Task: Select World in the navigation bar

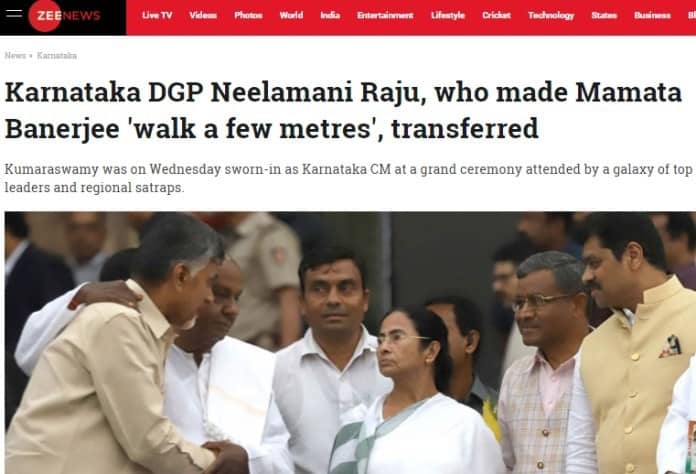Action: pos(291,16)
